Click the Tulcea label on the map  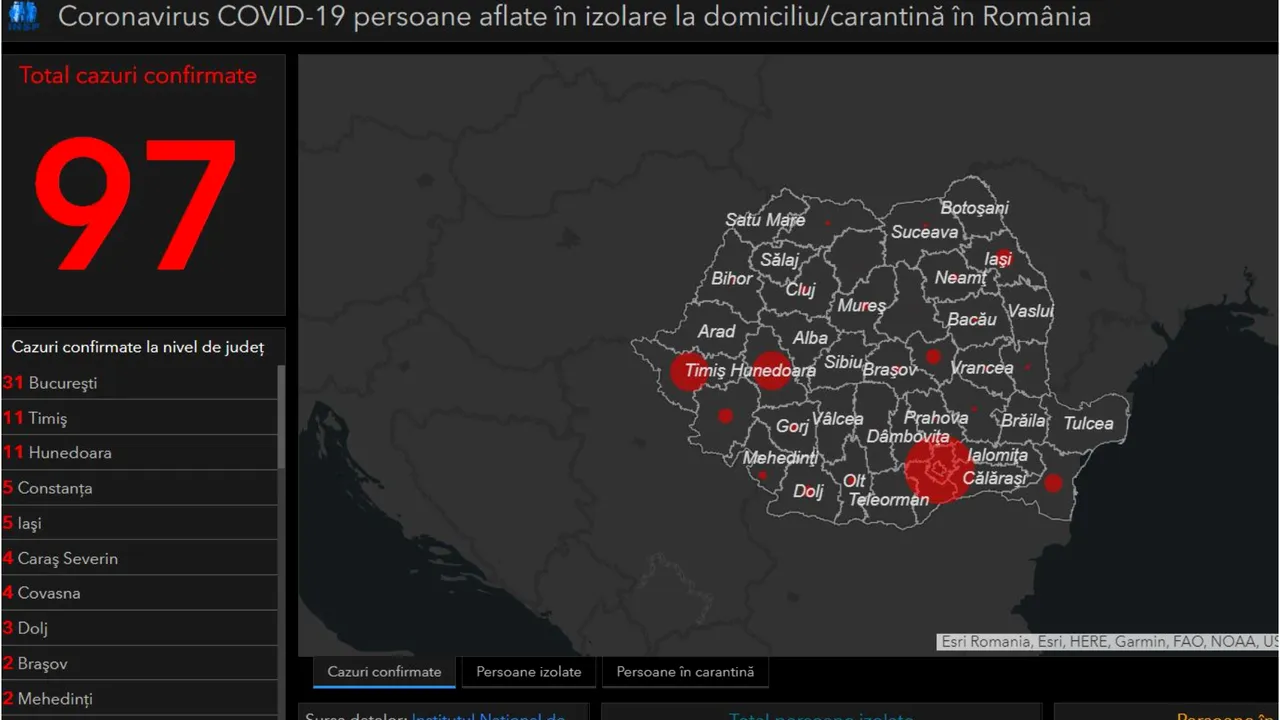pos(1088,423)
